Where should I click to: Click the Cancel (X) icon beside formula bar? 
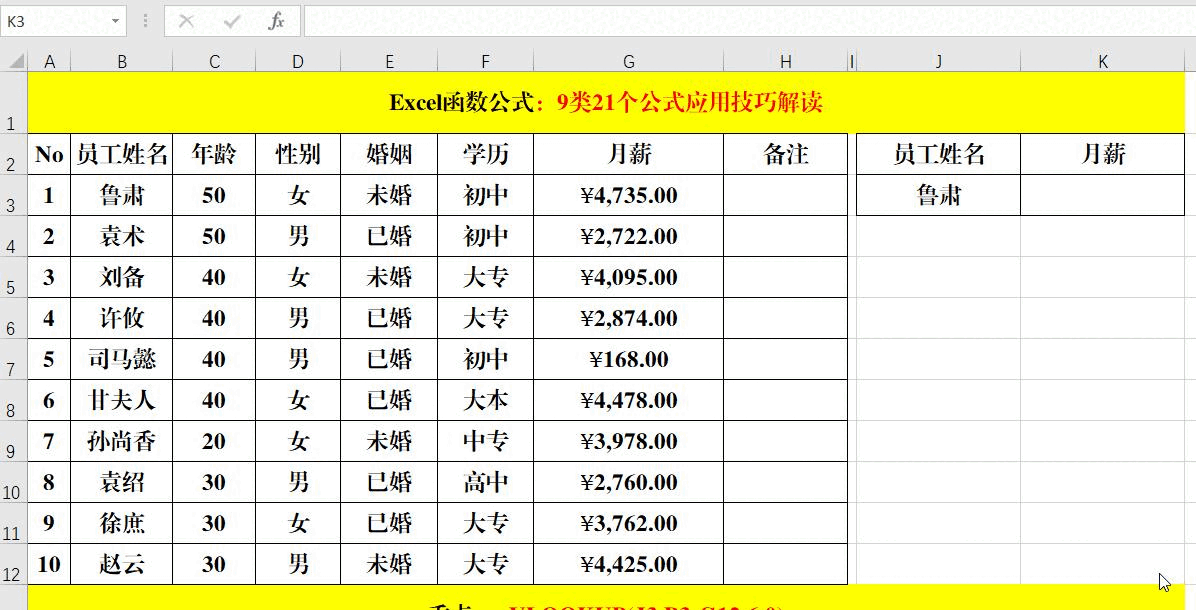(184, 20)
